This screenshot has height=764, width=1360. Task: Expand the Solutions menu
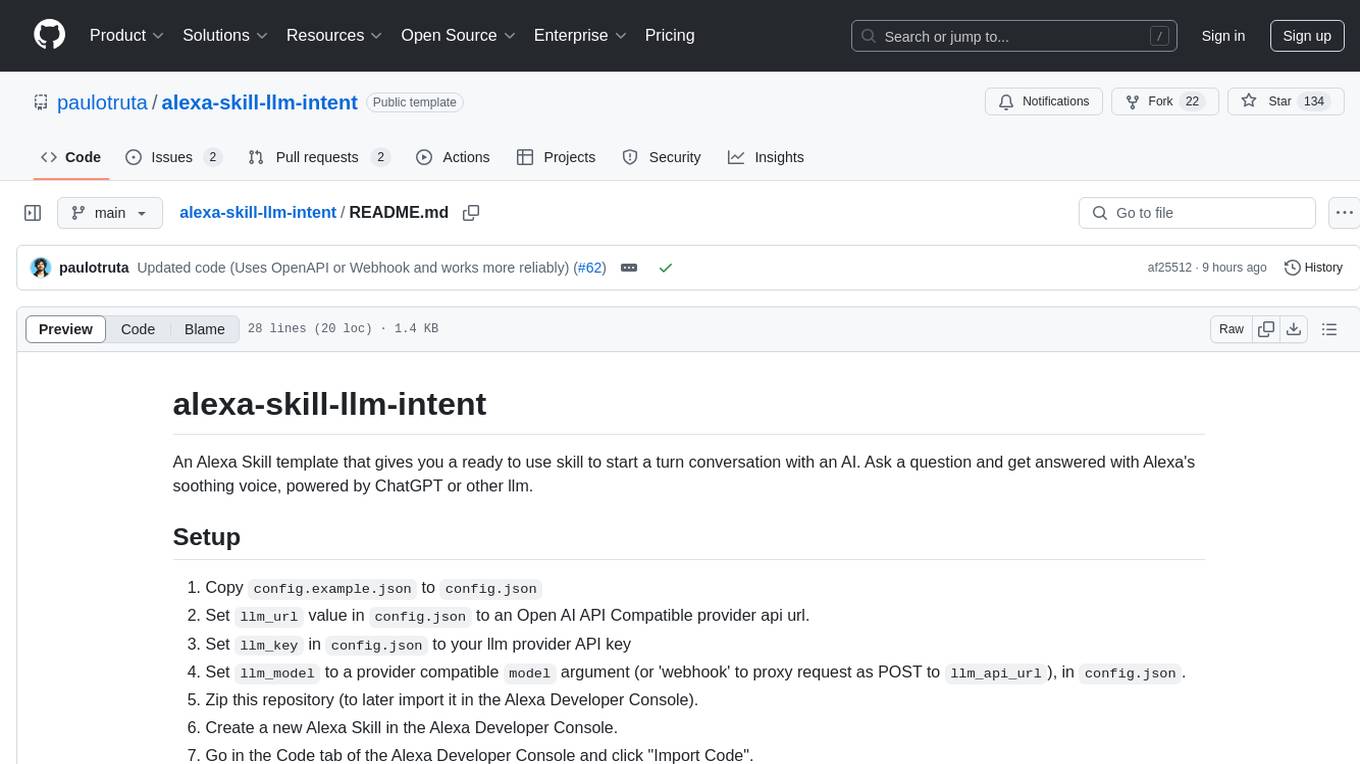tap(225, 35)
